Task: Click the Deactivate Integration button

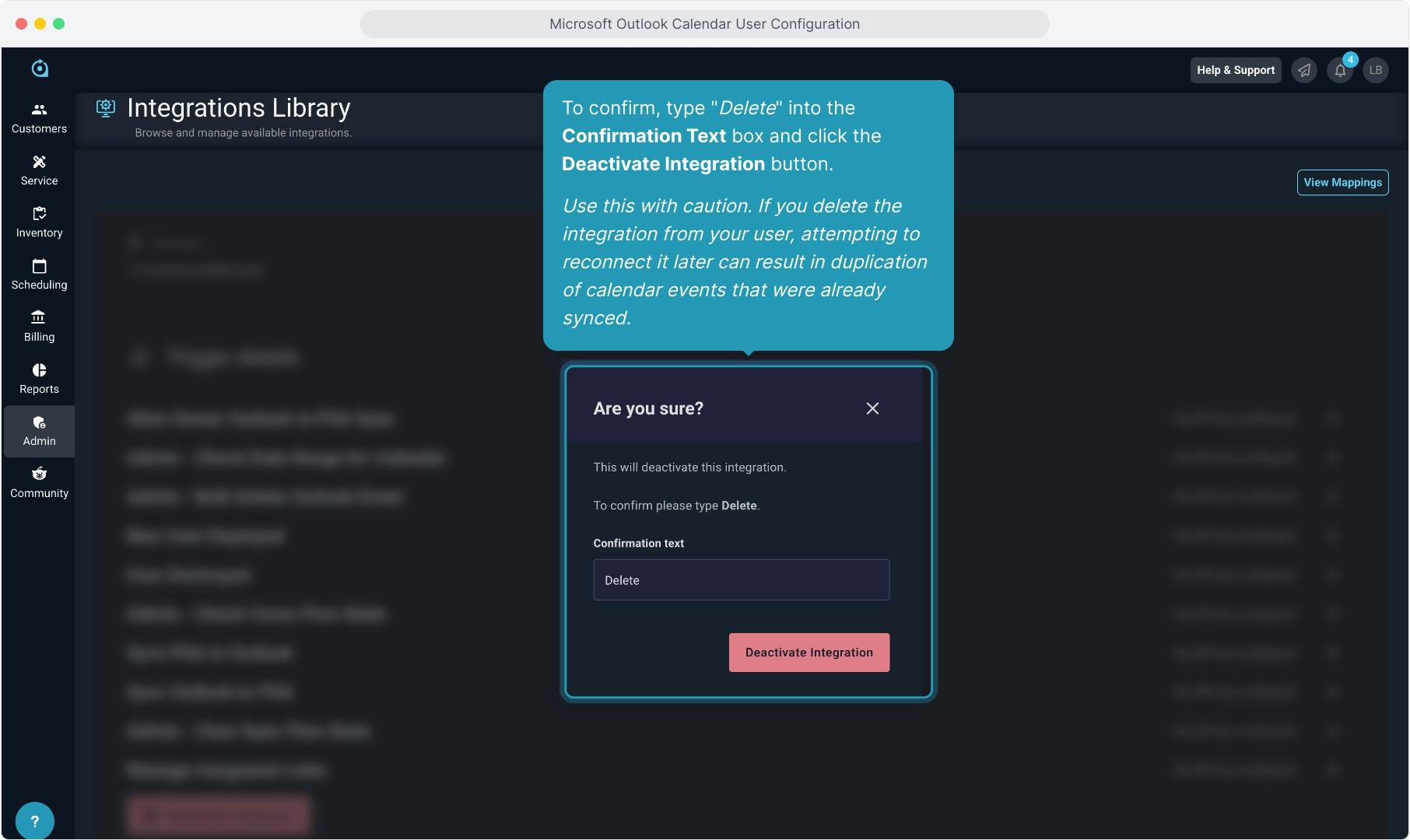Action: click(x=809, y=653)
